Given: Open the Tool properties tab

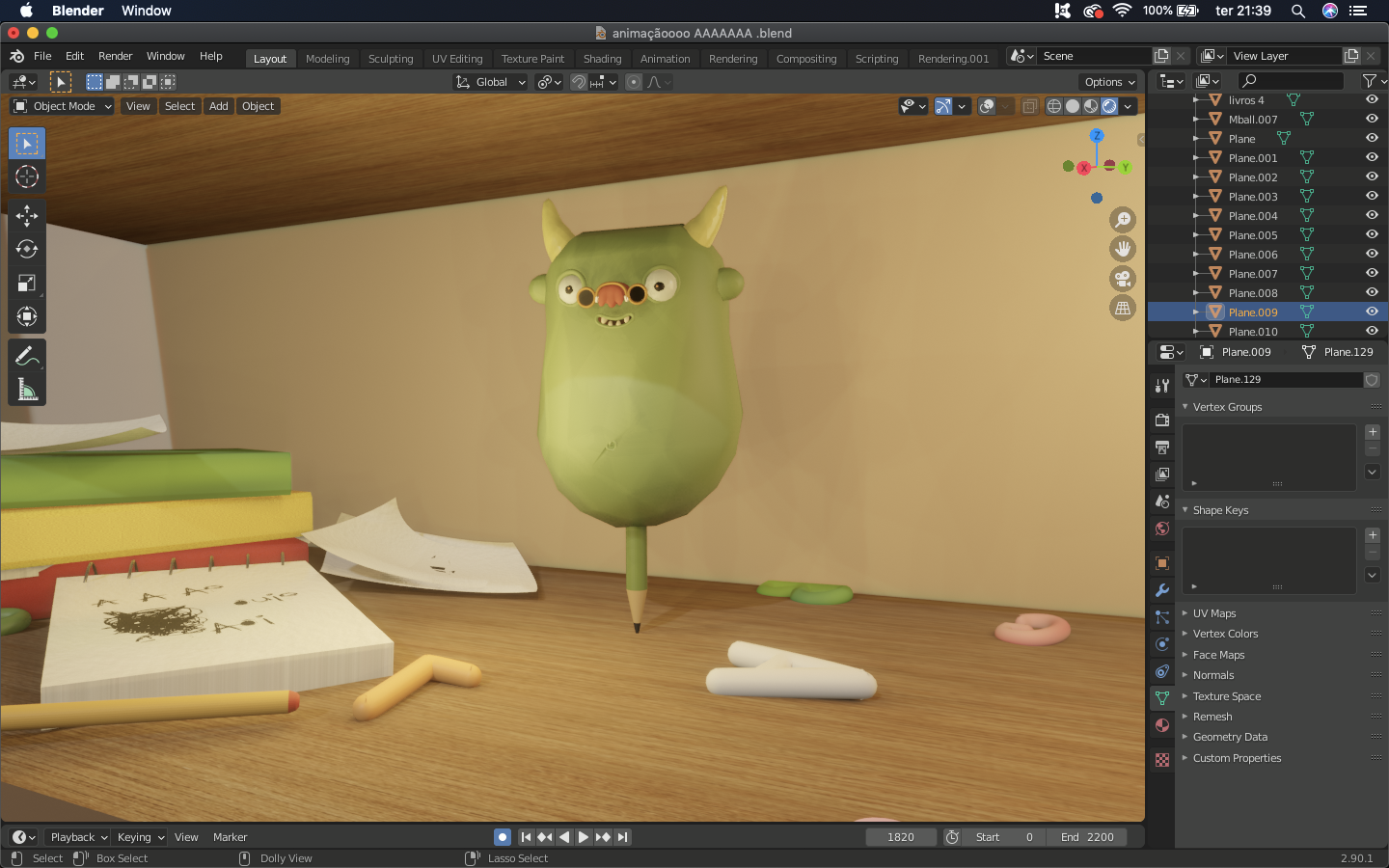Looking at the screenshot, I should (x=1162, y=385).
